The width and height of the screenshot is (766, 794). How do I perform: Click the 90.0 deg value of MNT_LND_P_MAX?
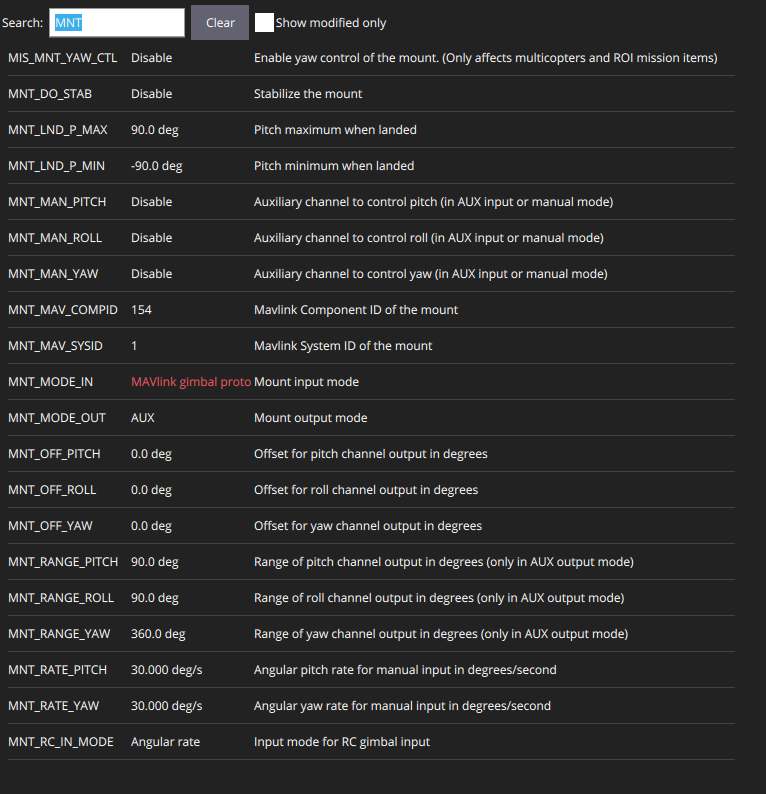[154, 130]
